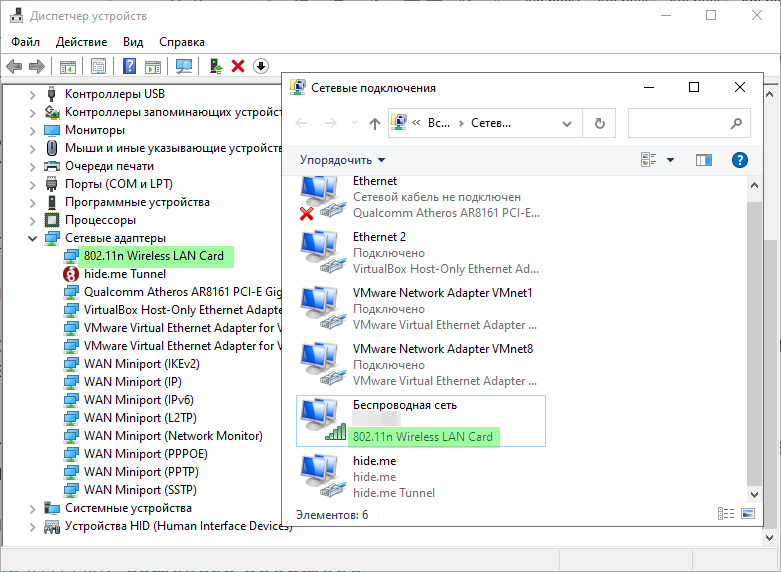The width and height of the screenshot is (781, 572).
Task: Open the Файл menu
Action: pos(25,42)
